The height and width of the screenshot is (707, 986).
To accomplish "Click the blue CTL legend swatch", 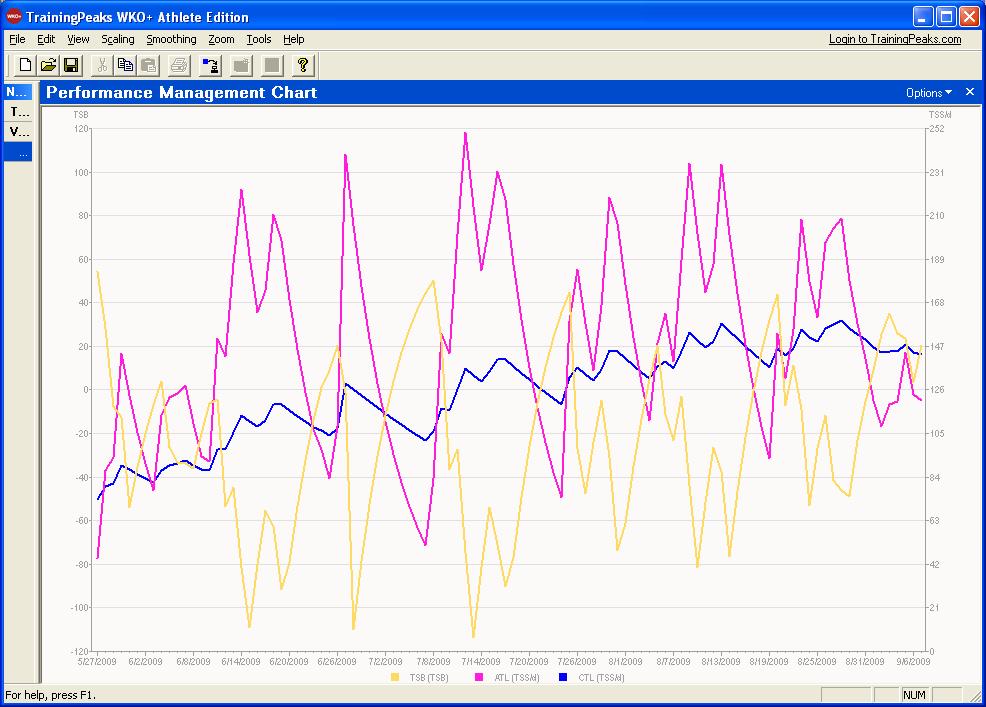I will (x=563, y=678).
